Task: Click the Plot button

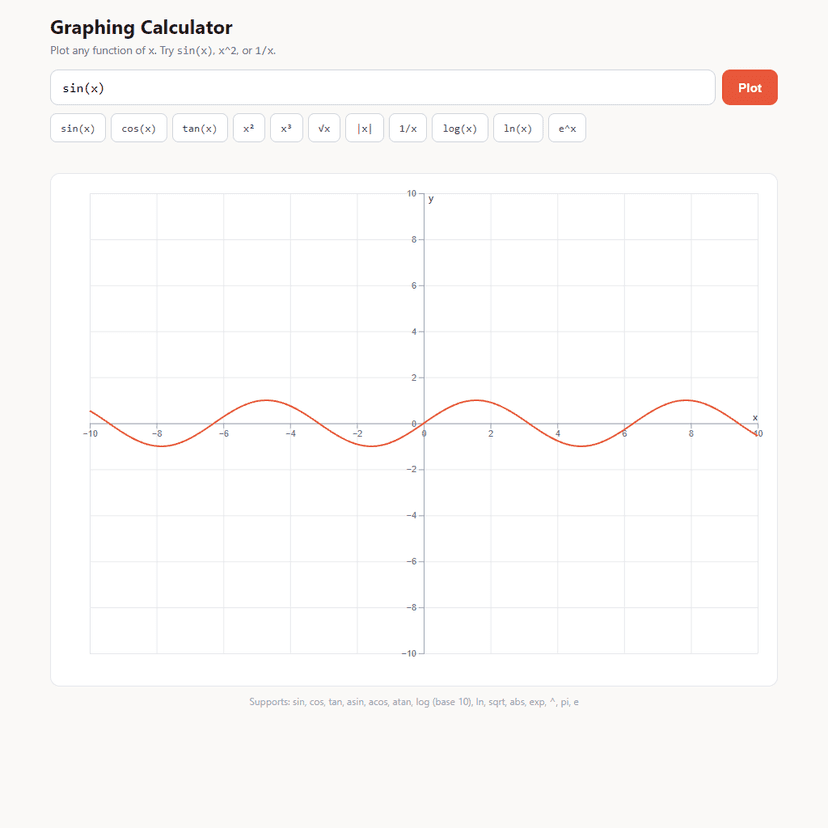Action: coord(749,87)
